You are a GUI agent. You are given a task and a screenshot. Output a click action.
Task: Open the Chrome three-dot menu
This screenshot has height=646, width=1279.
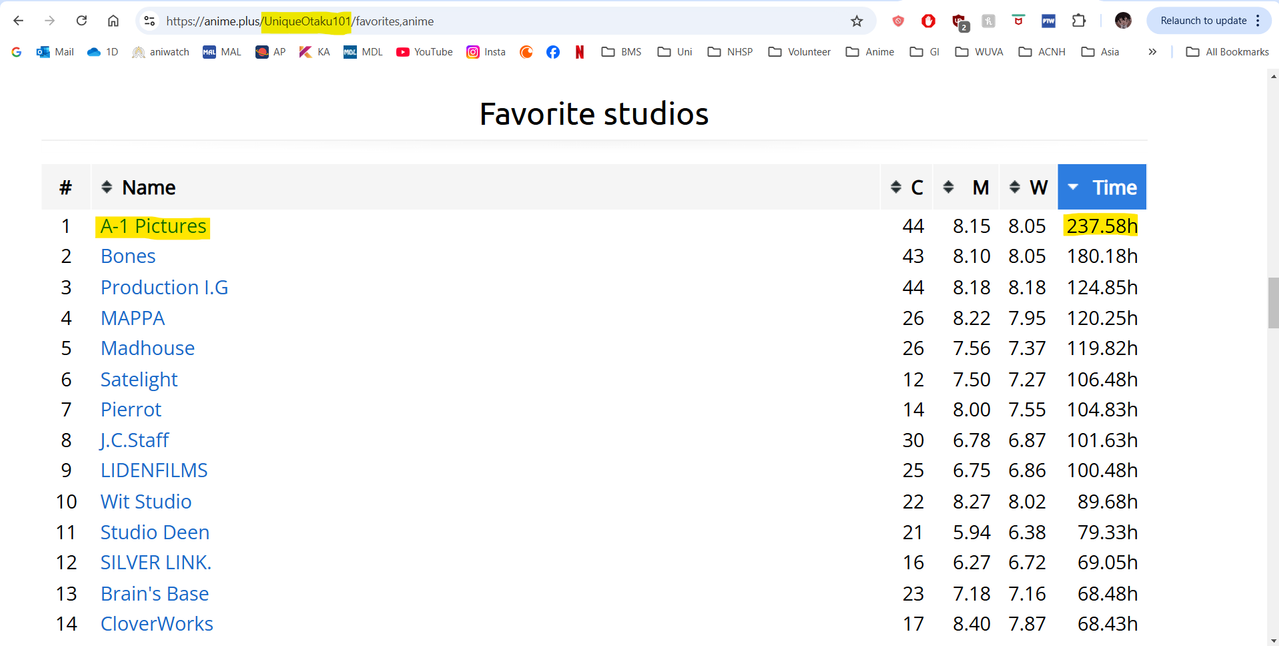1258,20
